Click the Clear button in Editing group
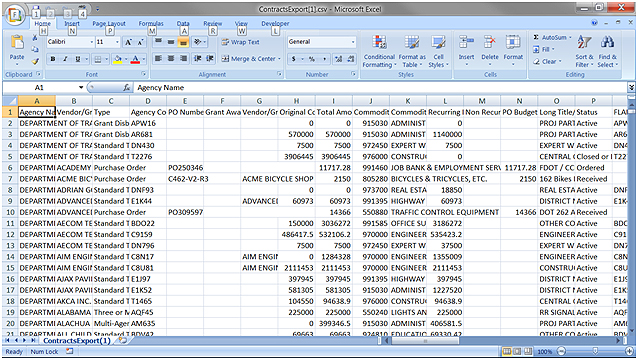The height and width of the screenshot is (360, 638). pos(547,61)
